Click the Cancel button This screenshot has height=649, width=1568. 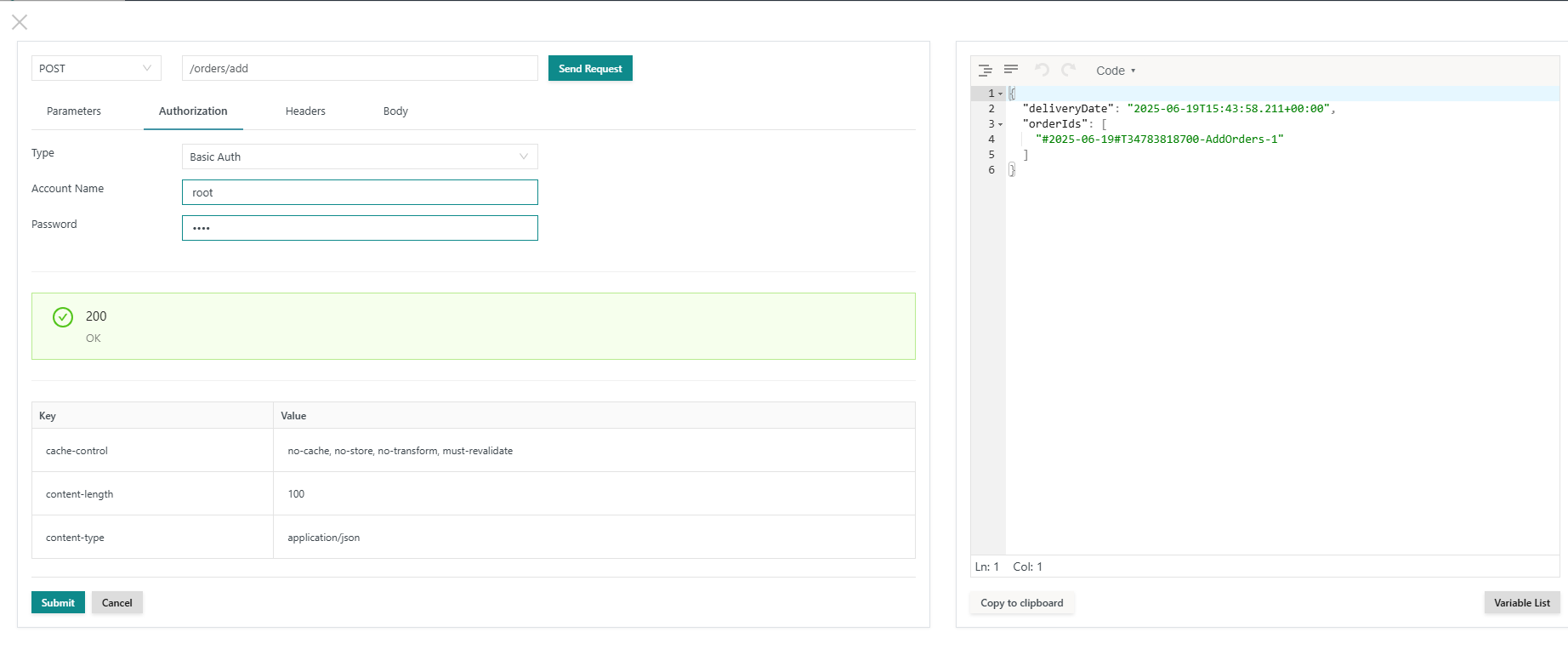[117, 602]
